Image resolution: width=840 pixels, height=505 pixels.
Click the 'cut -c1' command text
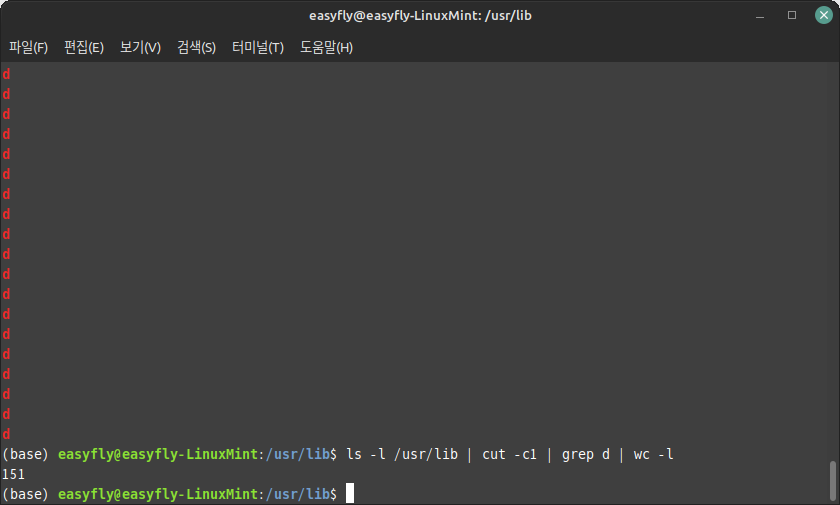[x=509, y=455]
